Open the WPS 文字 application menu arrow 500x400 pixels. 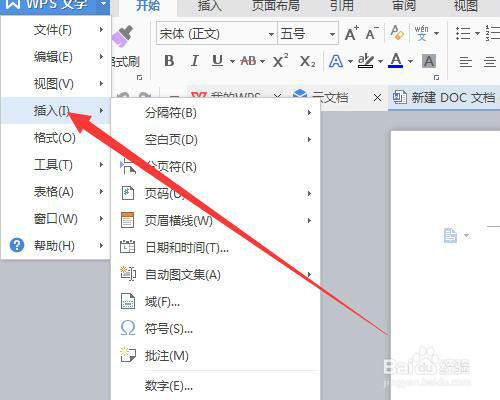(103, 4)
